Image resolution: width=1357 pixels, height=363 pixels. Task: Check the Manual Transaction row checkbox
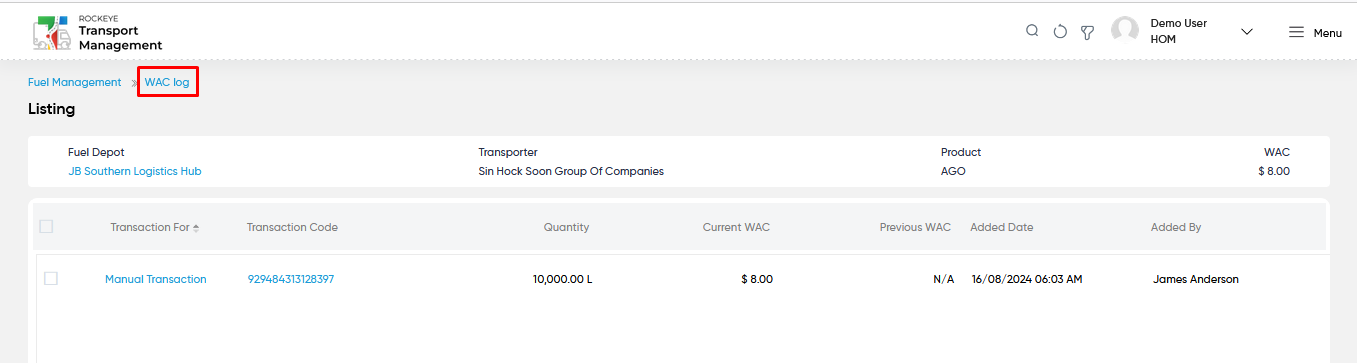[51, 279]
